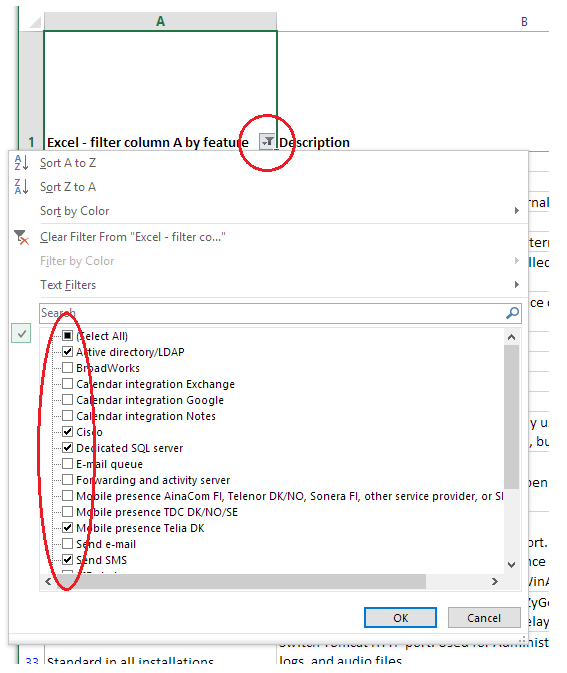
Task: Confirm the filter with OK
Action: coord(400,618)
